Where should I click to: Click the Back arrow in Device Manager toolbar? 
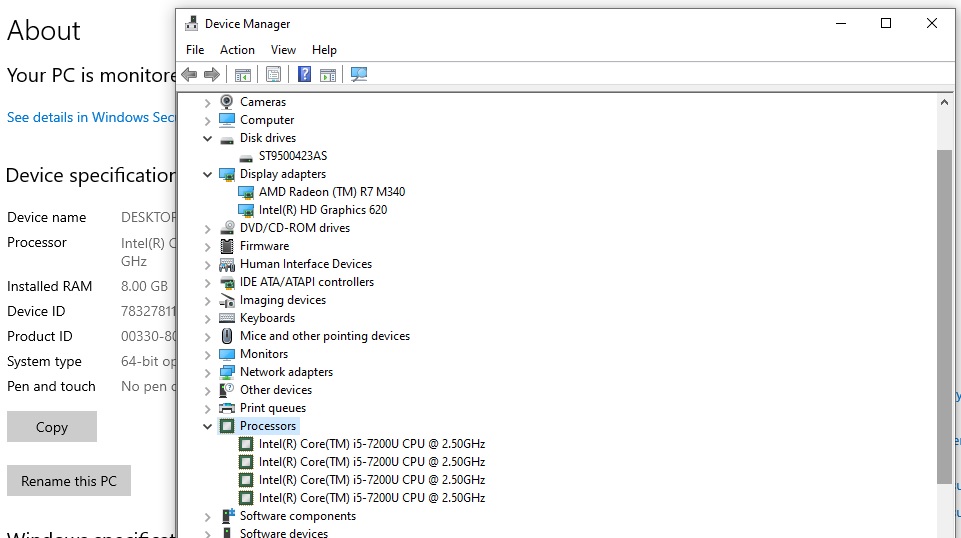click(189, 75)
